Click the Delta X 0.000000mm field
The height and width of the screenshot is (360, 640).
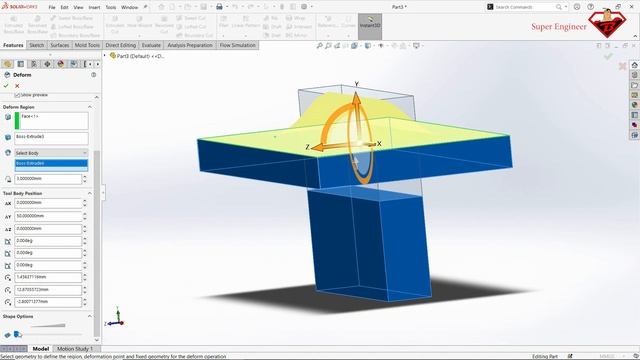pos(48,203)
